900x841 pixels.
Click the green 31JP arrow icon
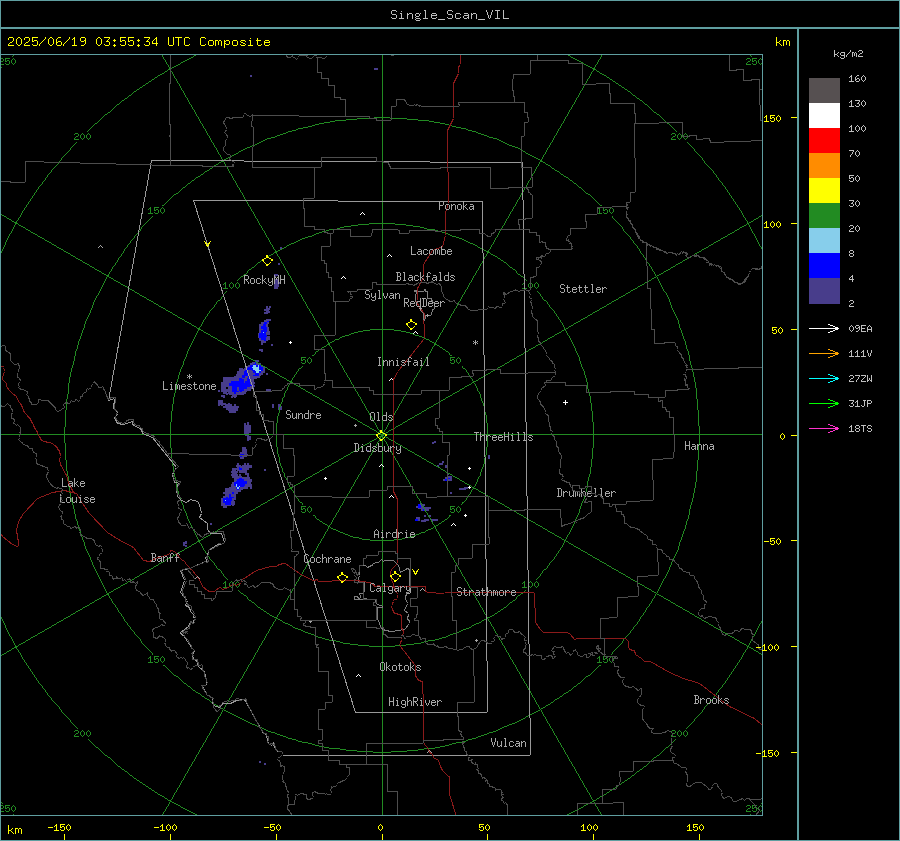coord(824,404)
